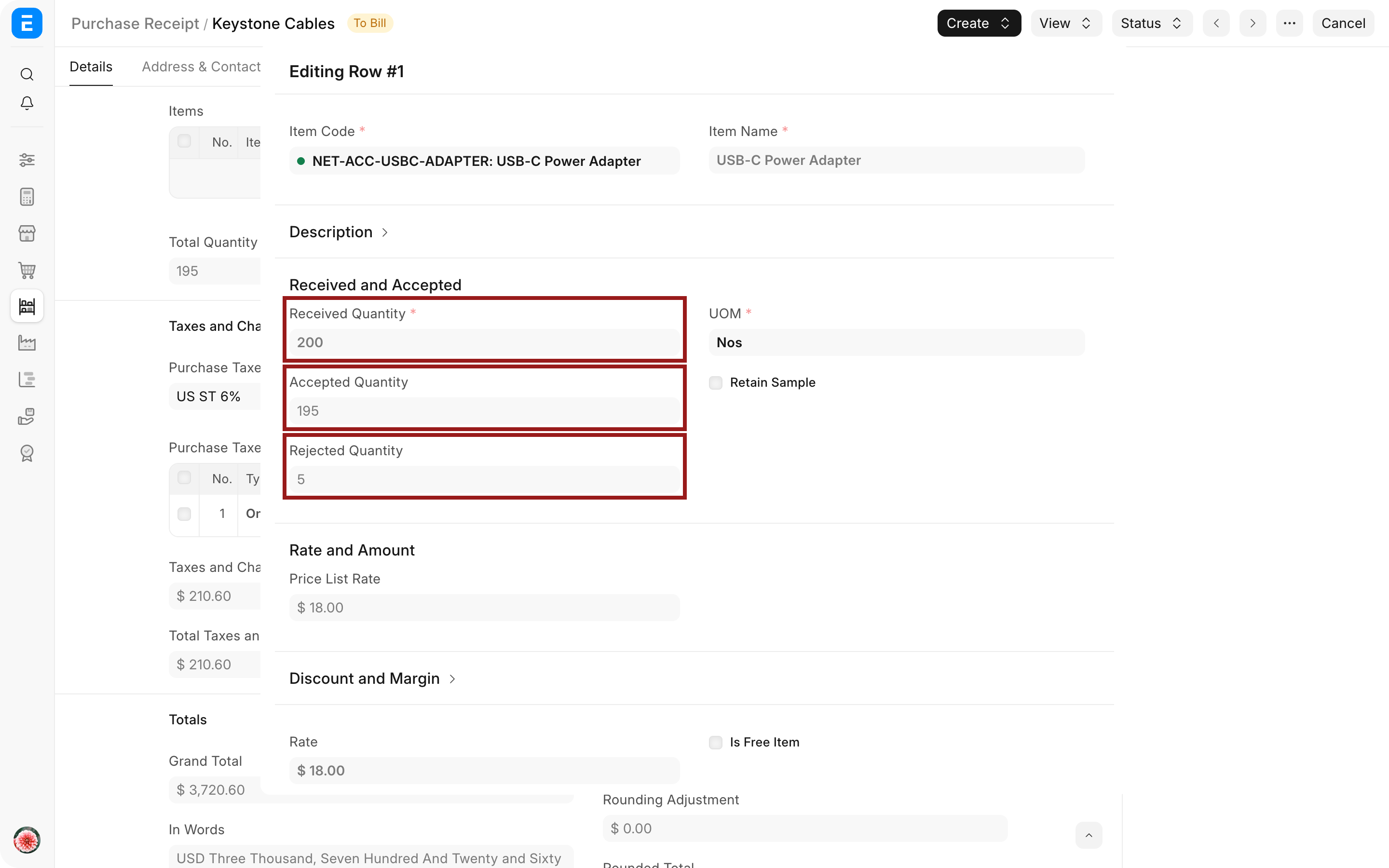Open the Create dropdown
This screenshot has height=868, width=1389.
point(979,24)
